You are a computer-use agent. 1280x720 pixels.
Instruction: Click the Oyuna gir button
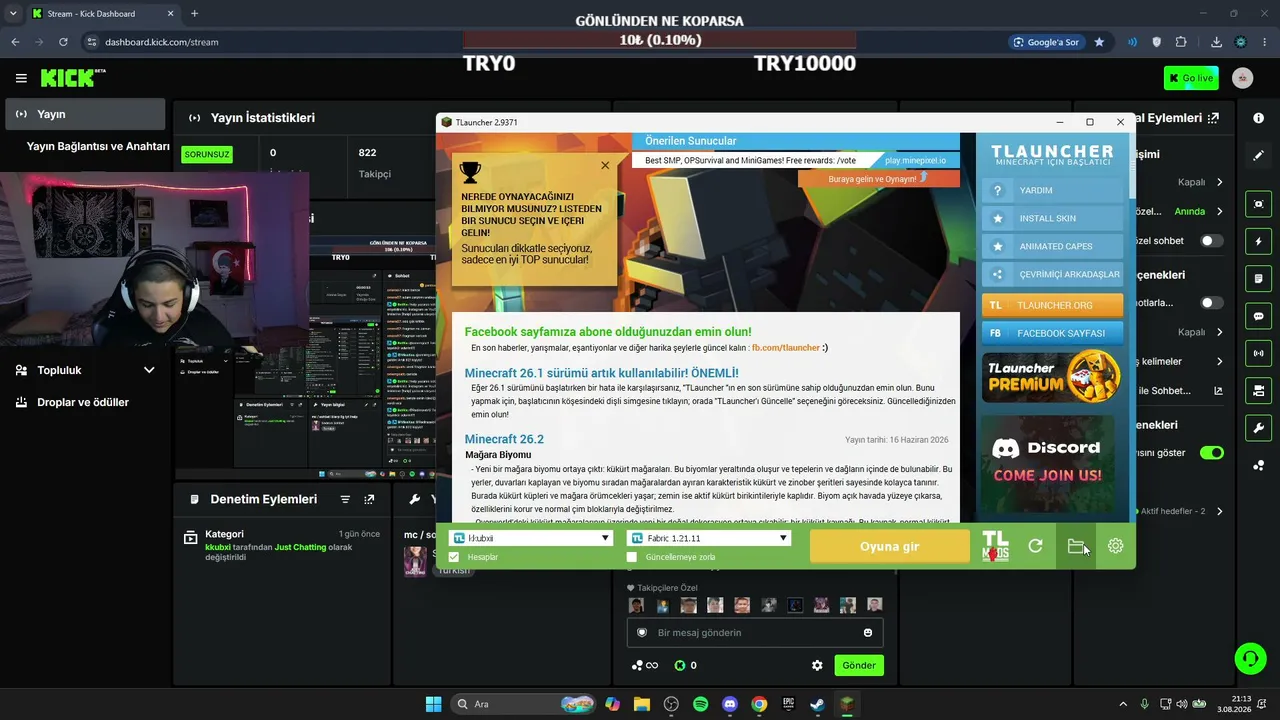pos(890,547)
